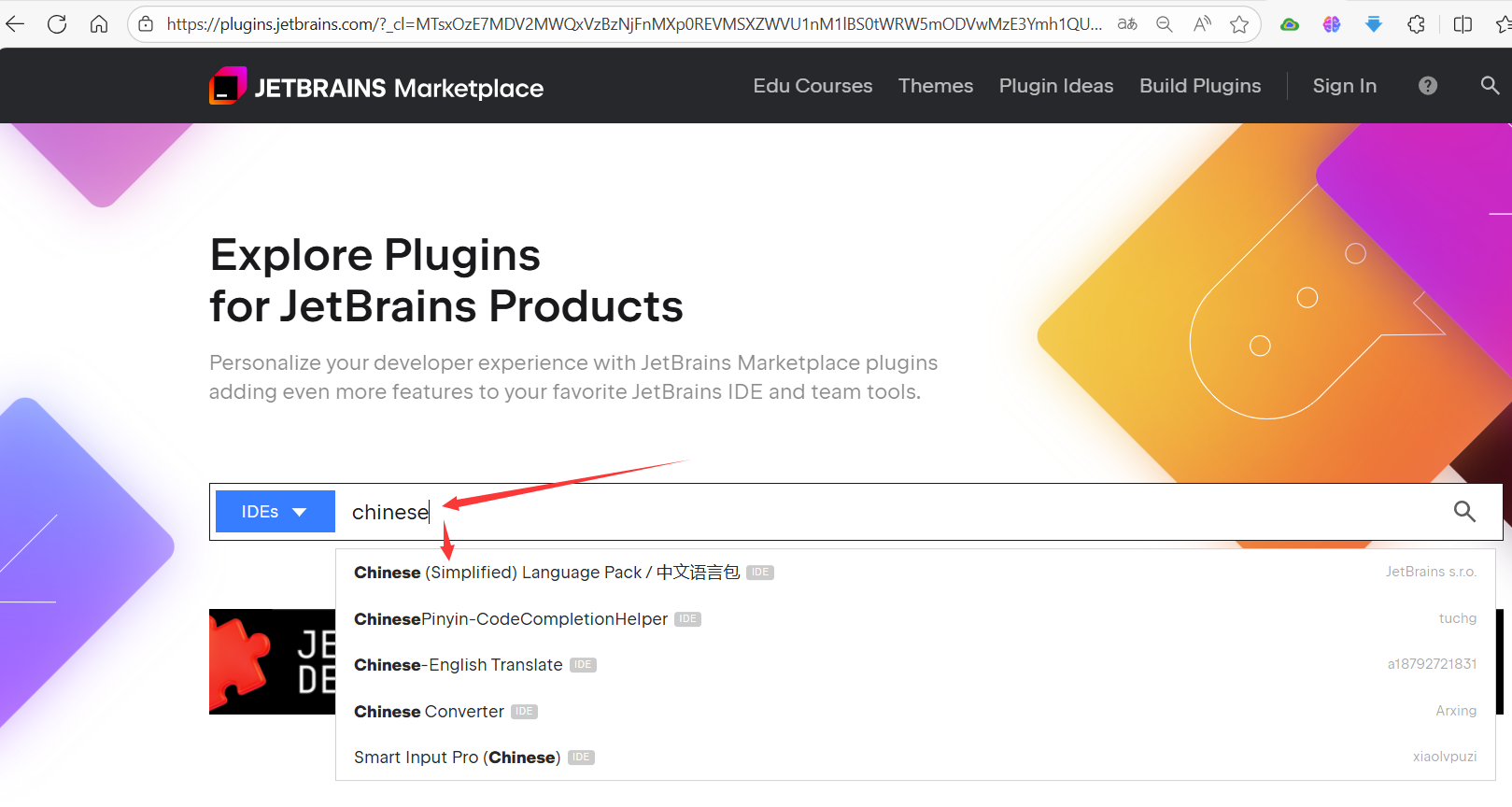
Task: Click the author name xiaolvpuzi
Action: point(1445,757)
